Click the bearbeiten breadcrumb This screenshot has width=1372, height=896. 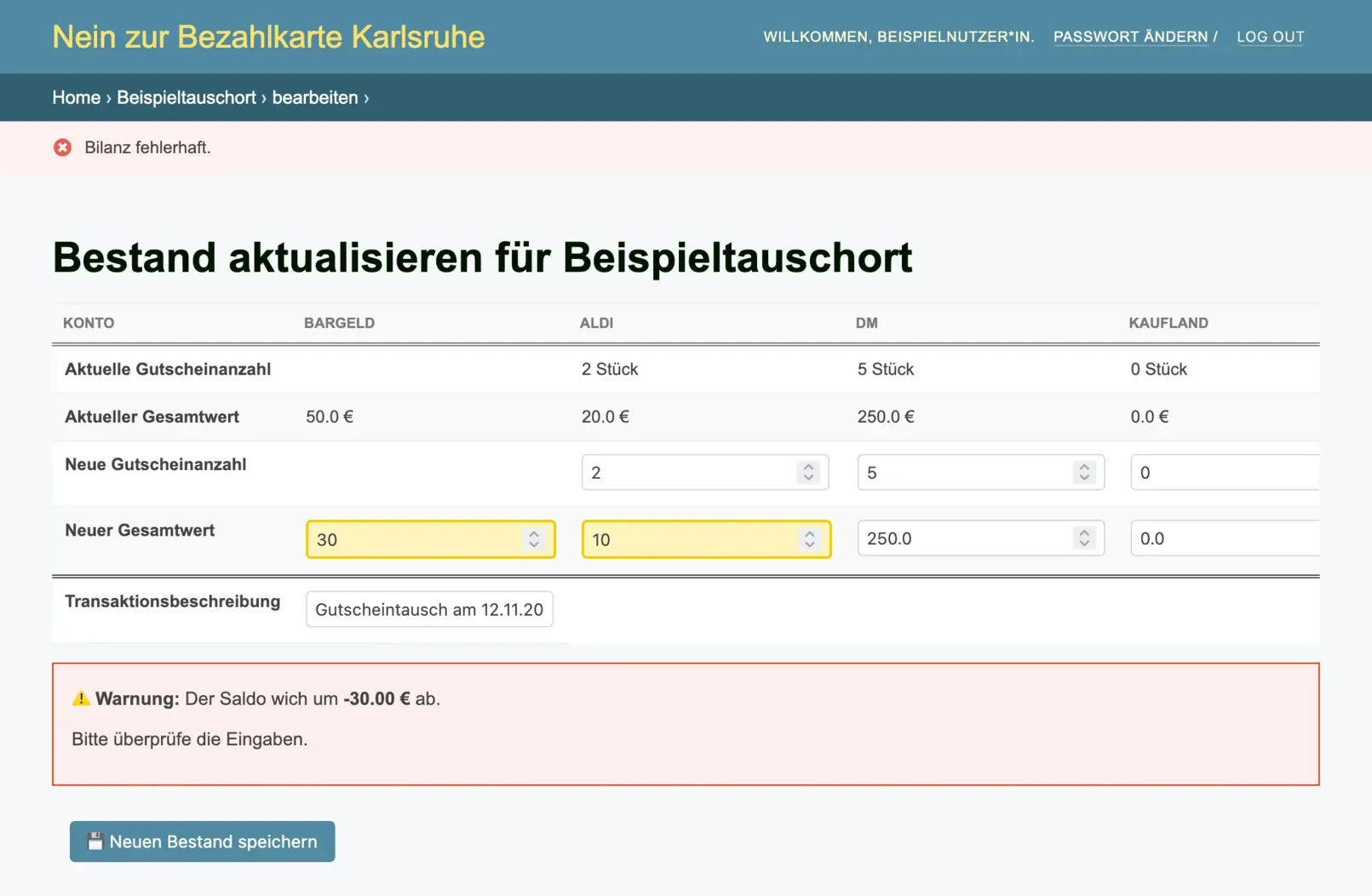point(314,98)
